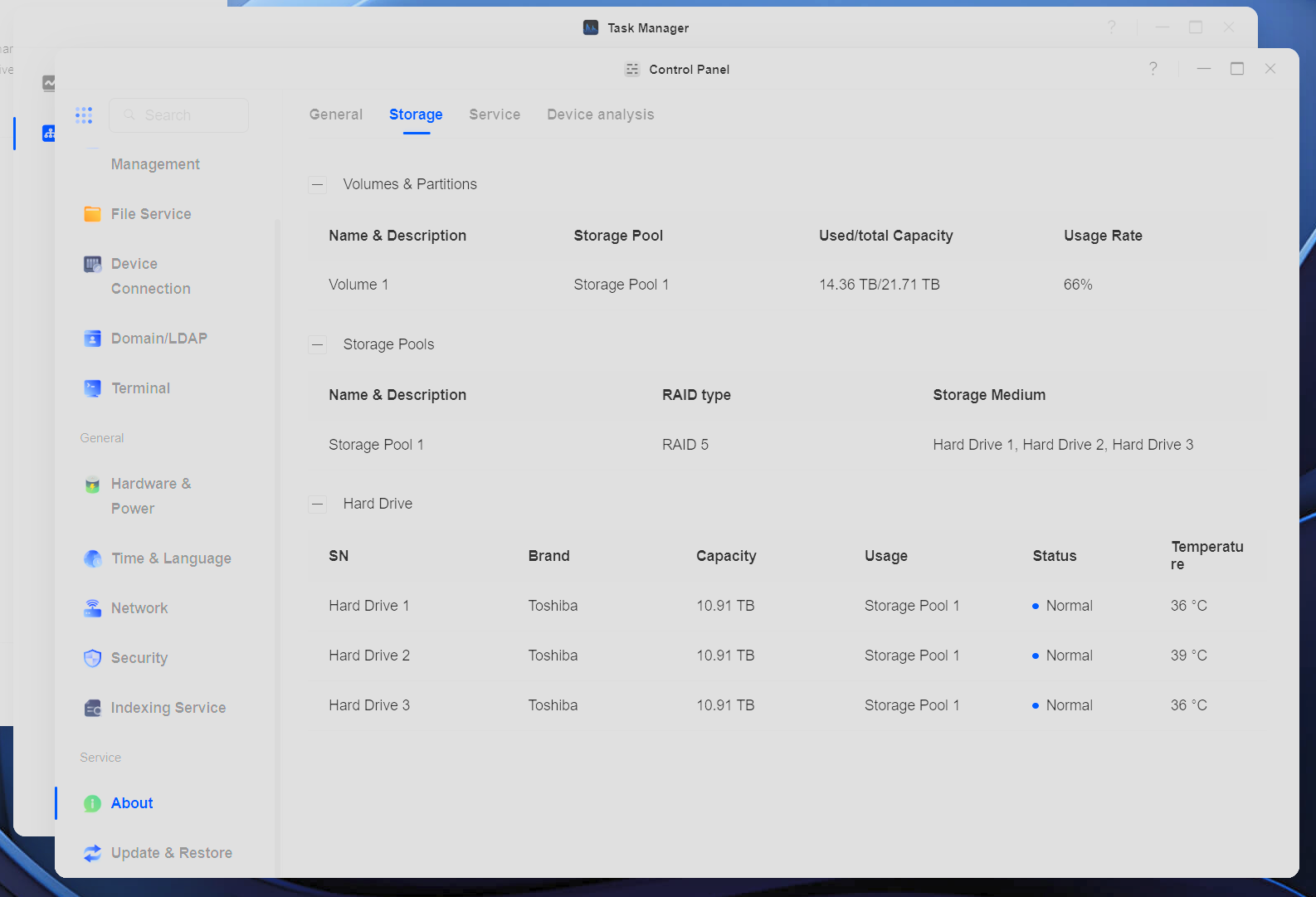This screenshot has height=897, width=1316.
Task: Open Domain/LDAP icon in sidebar
Action: [x=92, y=339]
